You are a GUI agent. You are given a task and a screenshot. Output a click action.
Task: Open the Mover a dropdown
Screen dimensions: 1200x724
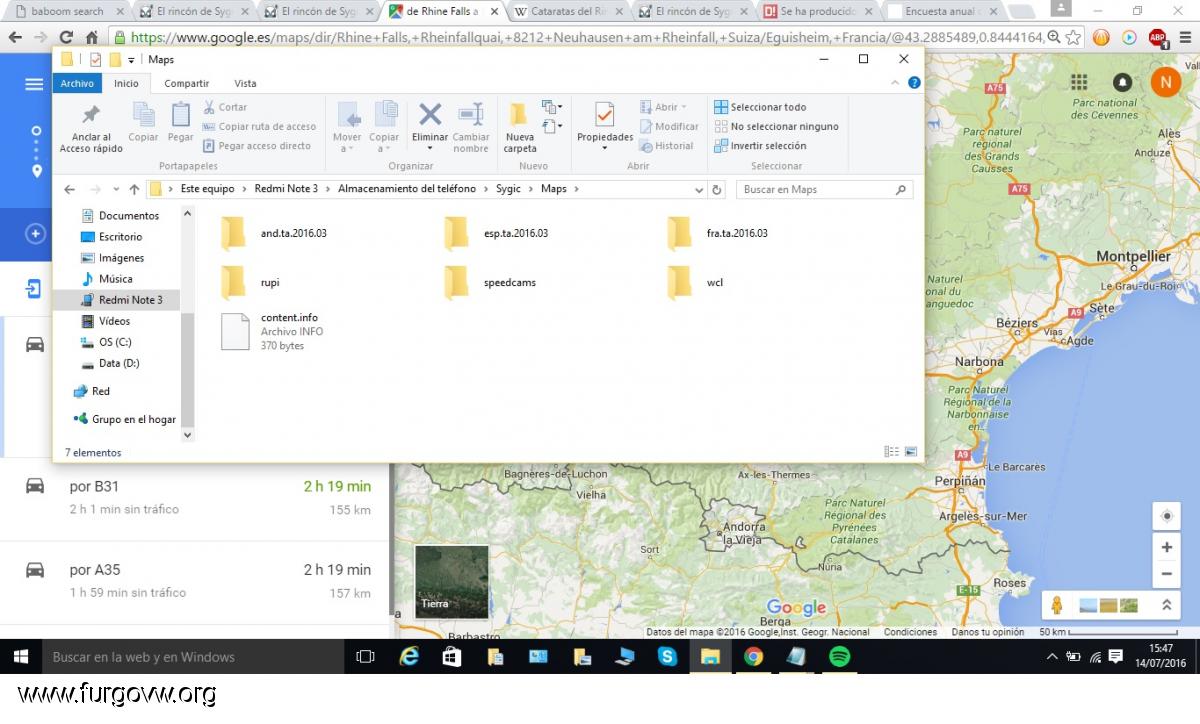click(347, 127)
